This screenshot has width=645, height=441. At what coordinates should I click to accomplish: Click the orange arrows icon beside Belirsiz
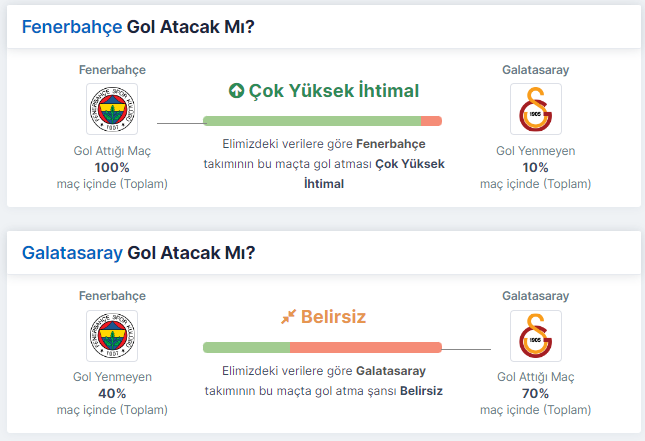click(288, 317)
